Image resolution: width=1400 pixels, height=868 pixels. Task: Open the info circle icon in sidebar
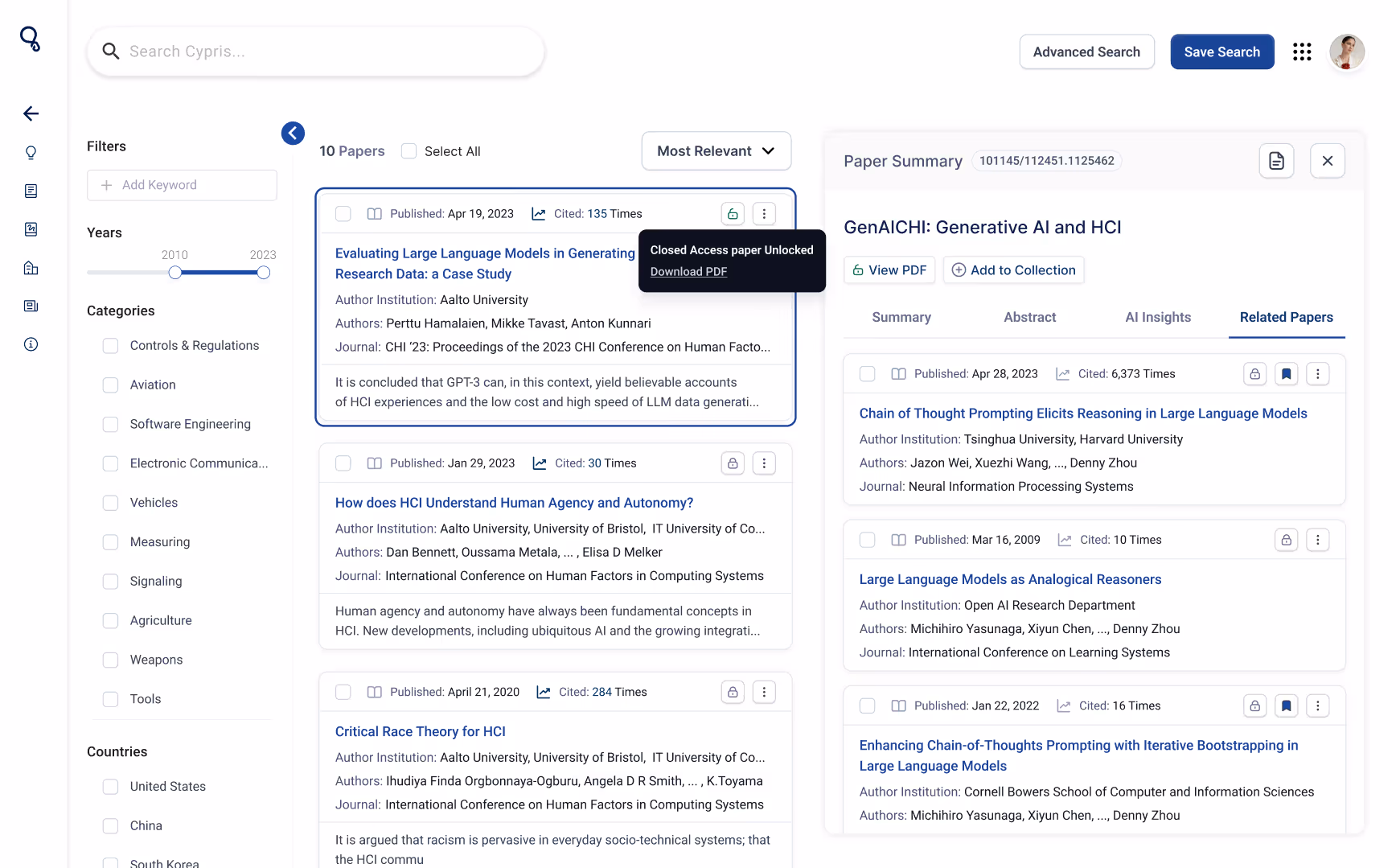(x=31, y=344)
